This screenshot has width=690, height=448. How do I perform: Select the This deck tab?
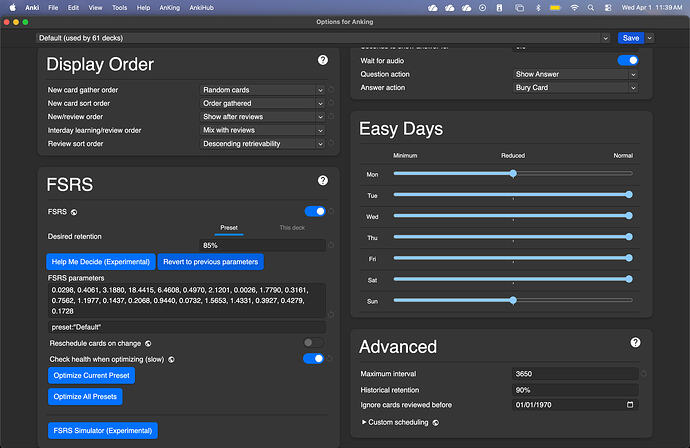pyautogui.click(x=292, y=228)
